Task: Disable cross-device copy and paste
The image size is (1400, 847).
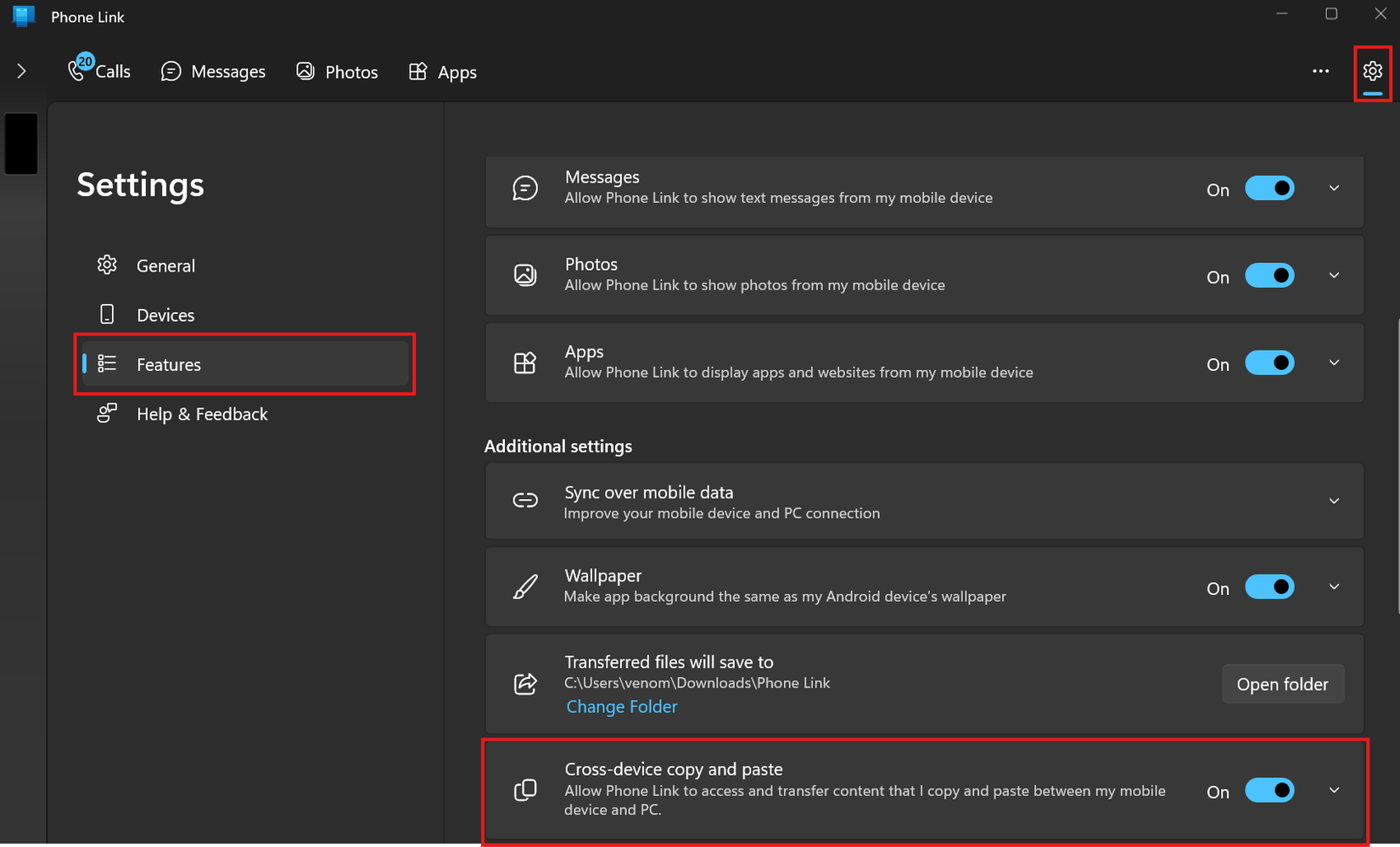Action: click(1269, 789)
